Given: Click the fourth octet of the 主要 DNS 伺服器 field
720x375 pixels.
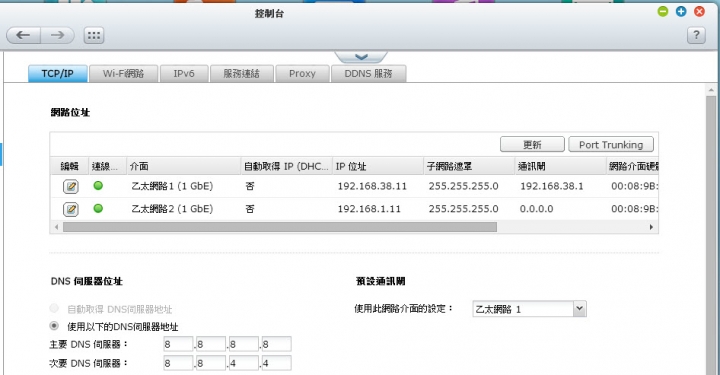Looking at the screenshot, I should tap(276, 344).
